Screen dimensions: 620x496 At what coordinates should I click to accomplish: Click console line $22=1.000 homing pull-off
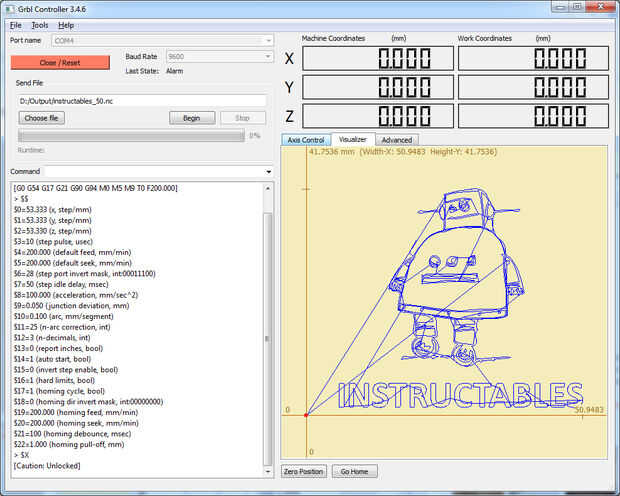point(69,445)
